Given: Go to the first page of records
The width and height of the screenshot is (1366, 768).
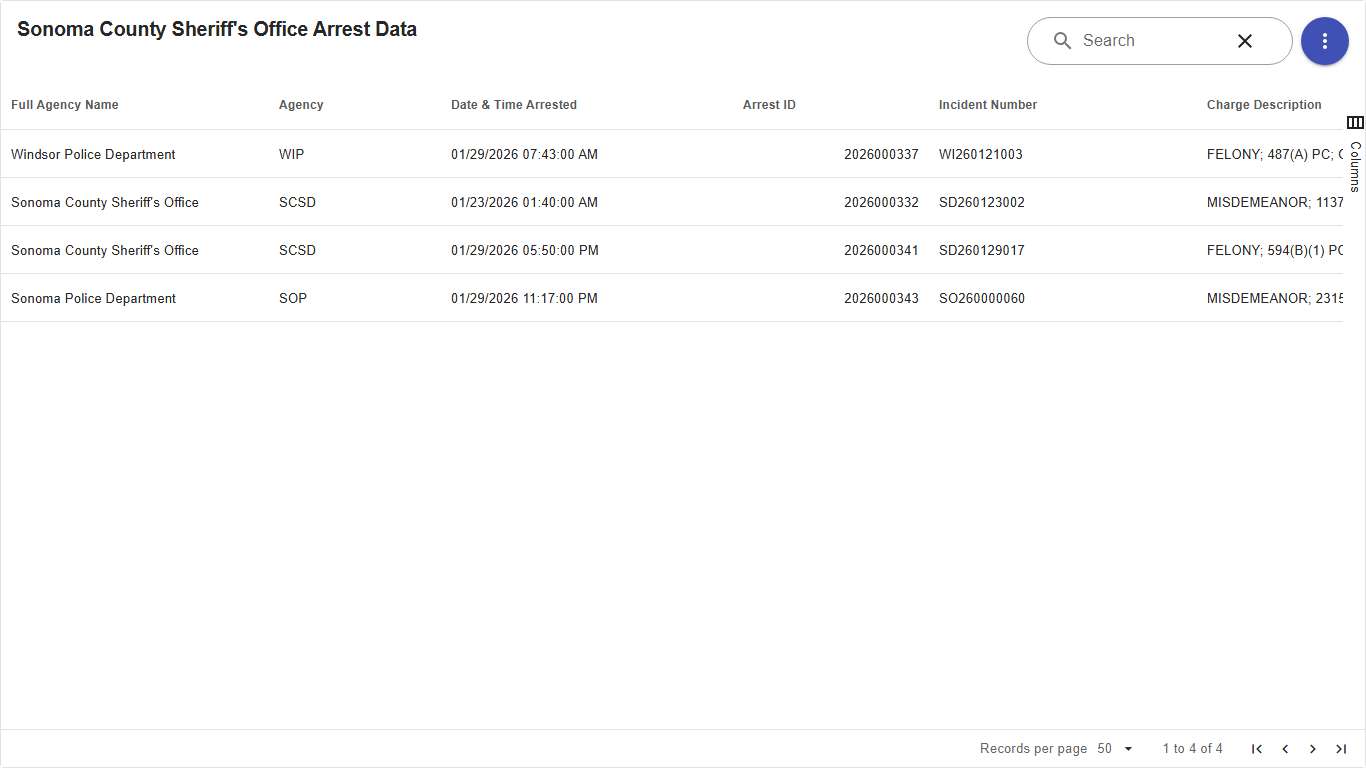Looking at the screenshot, I should pyautogui.click(x=1257, y=748).
